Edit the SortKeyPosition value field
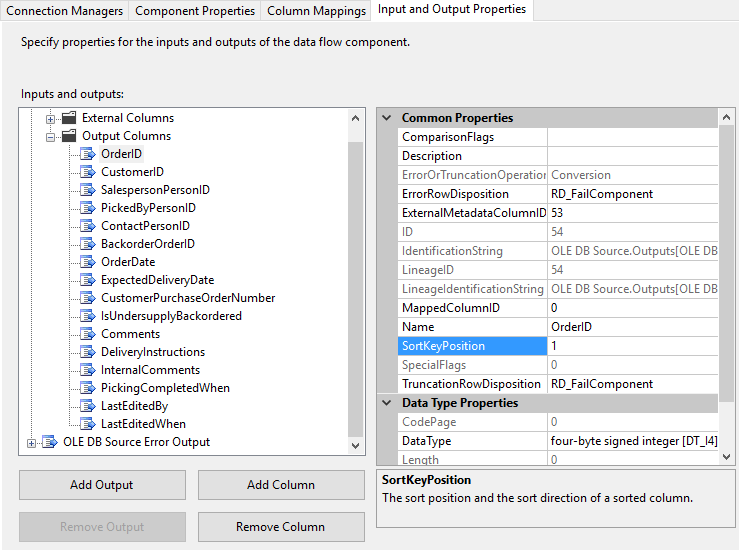The width and height of the screenshot is (739, 550). coord(632,346)
